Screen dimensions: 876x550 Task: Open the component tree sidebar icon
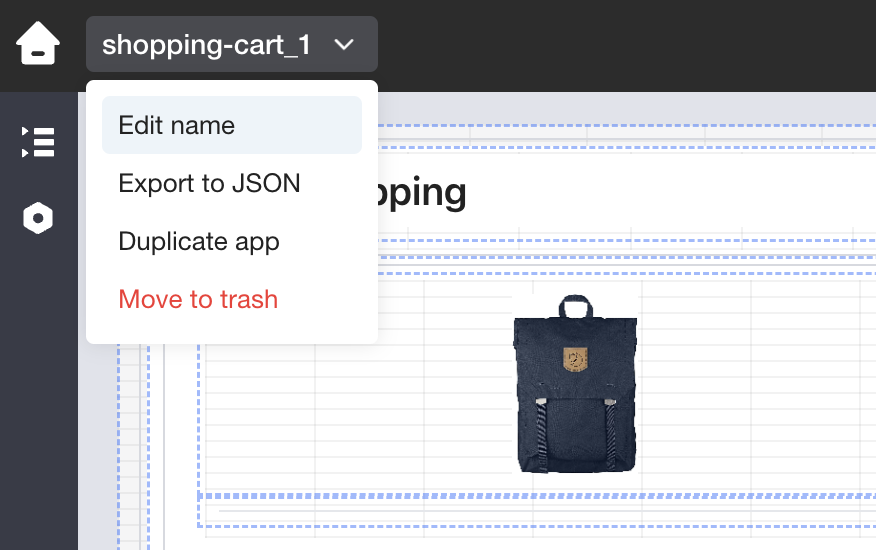pyautogui.click(x=38, y=142)
